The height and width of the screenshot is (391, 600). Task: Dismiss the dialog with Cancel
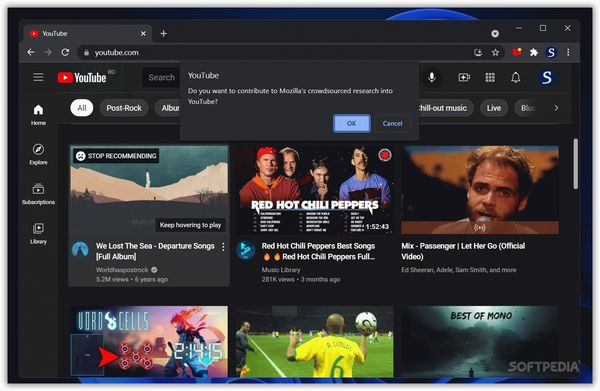point(392,123)
